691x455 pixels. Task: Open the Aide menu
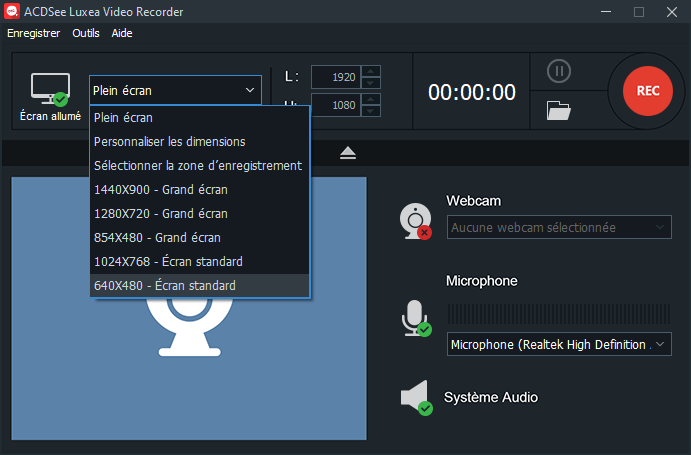(122, 33)
